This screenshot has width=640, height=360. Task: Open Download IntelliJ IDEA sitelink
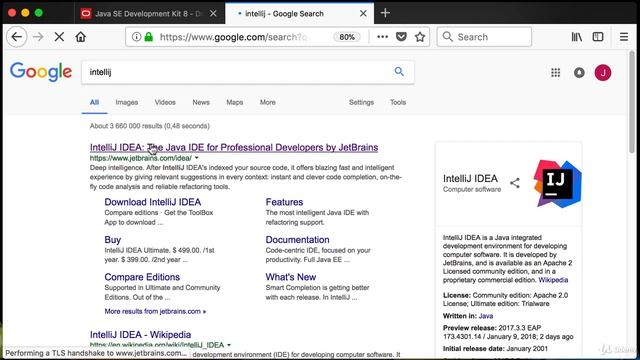[x=153, y=202]
